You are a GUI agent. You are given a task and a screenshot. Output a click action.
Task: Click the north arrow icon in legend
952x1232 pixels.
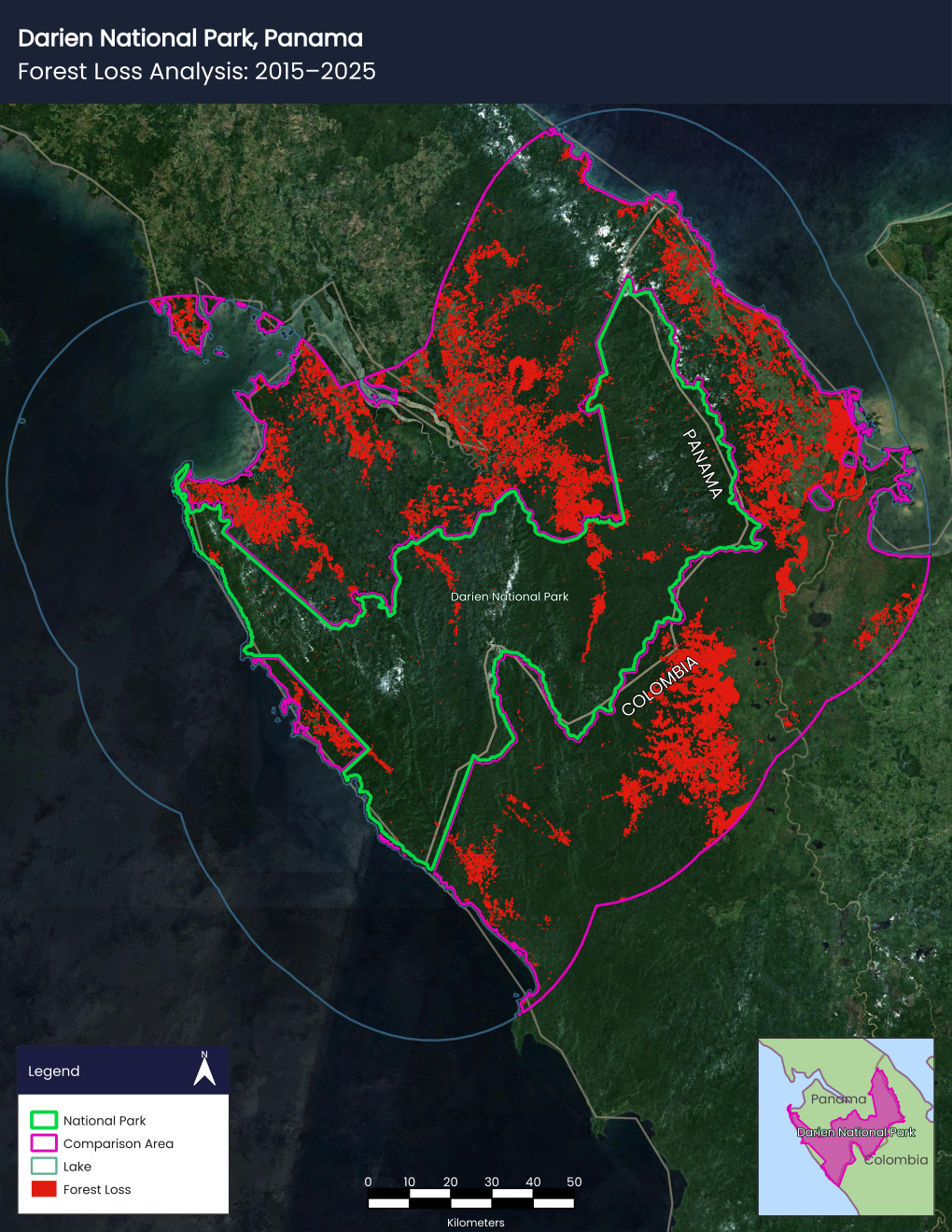[x=204, y=1069]
